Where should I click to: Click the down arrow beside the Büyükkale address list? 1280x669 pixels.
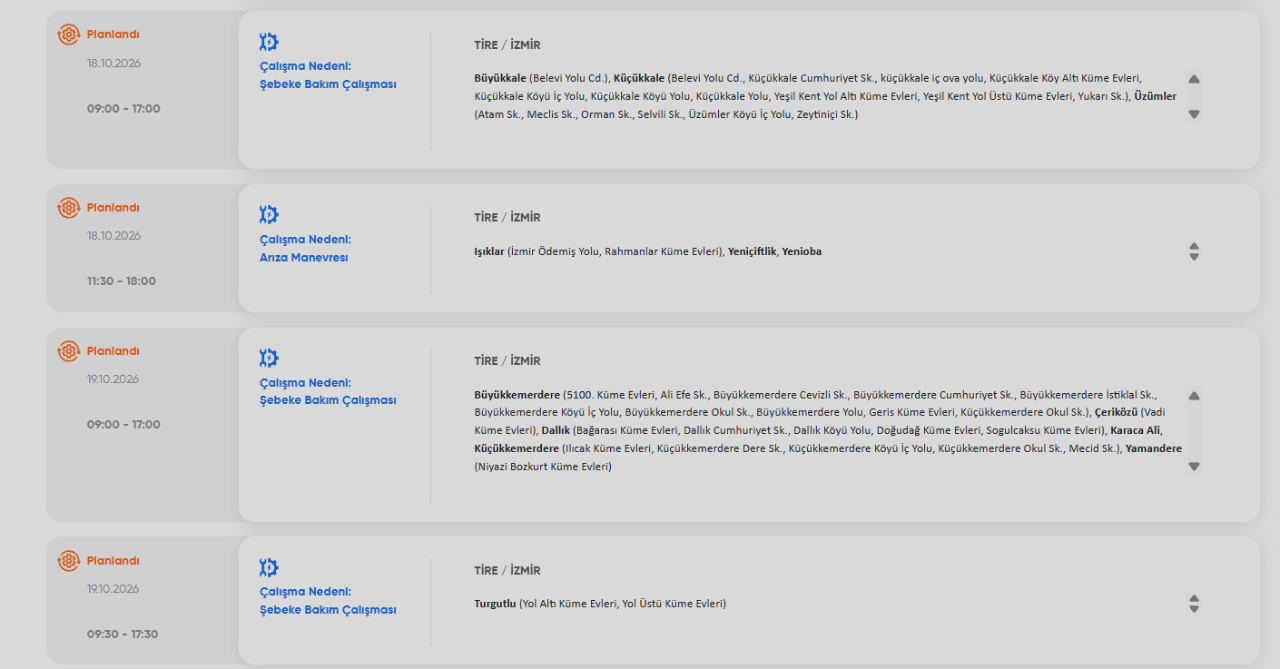point(1194,114)
